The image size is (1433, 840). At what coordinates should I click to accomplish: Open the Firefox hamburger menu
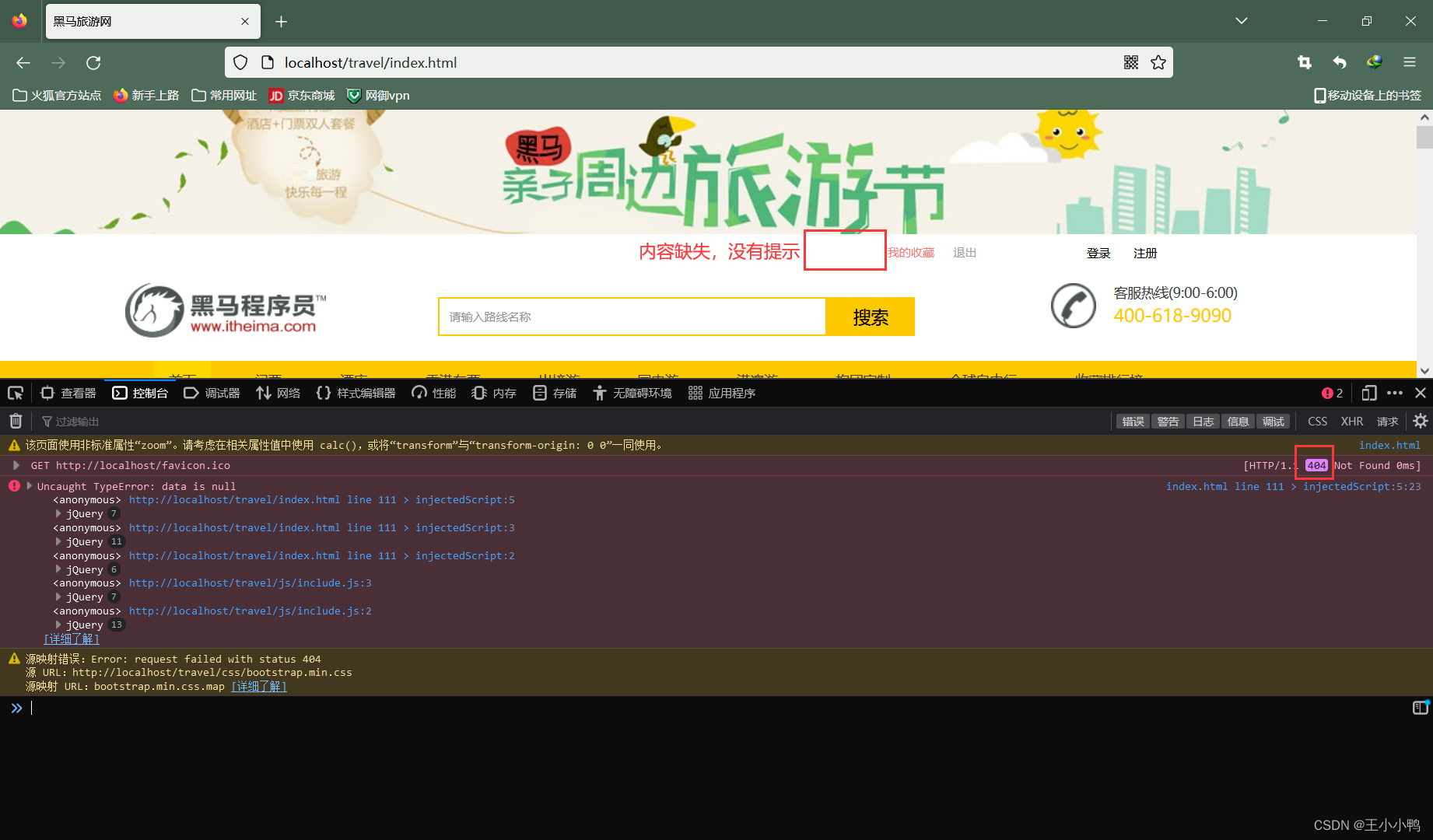click(1410, 62)
